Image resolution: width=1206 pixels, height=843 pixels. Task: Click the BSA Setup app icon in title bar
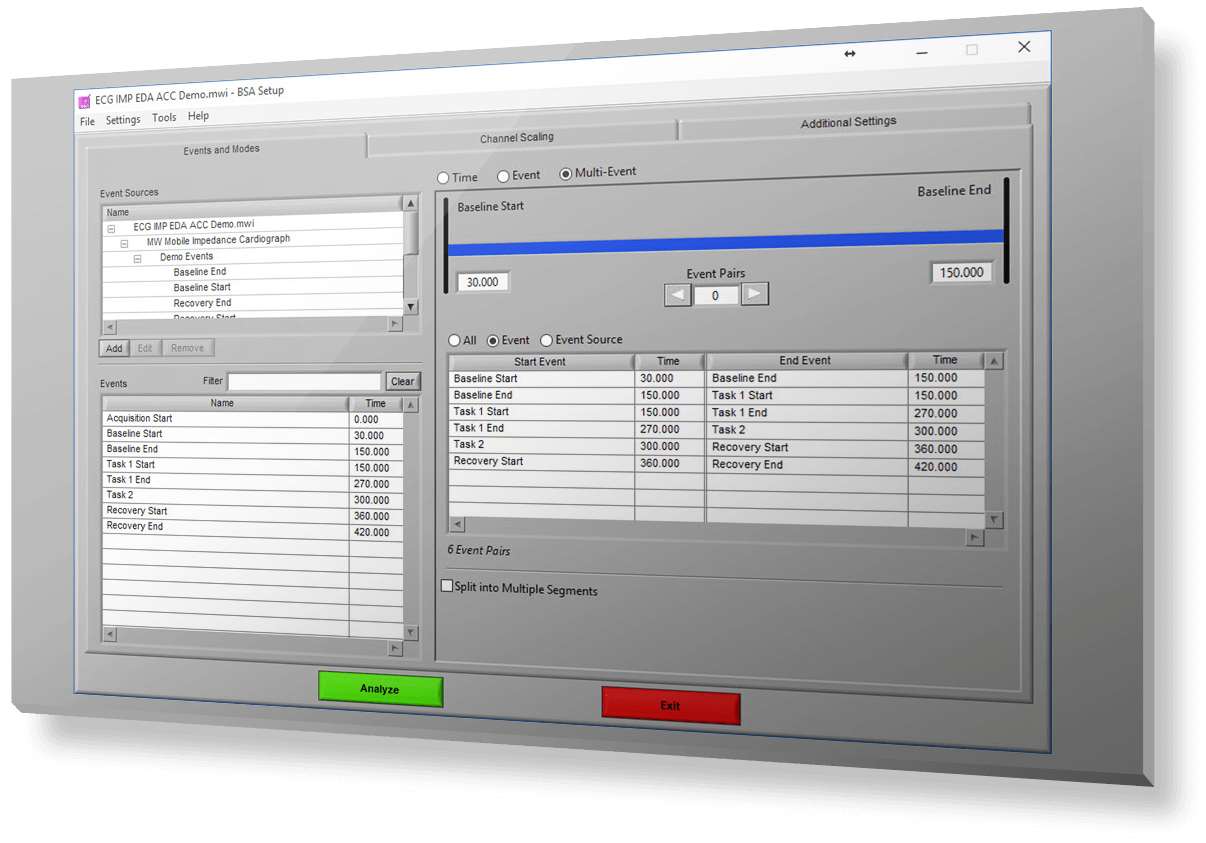84,100
